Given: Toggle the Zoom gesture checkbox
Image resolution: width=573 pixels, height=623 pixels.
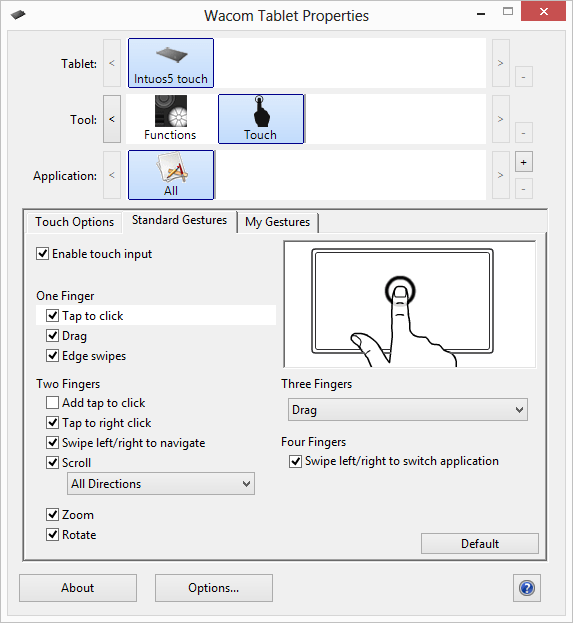Looking at the screenshot, I should click(x=52, y=515).
